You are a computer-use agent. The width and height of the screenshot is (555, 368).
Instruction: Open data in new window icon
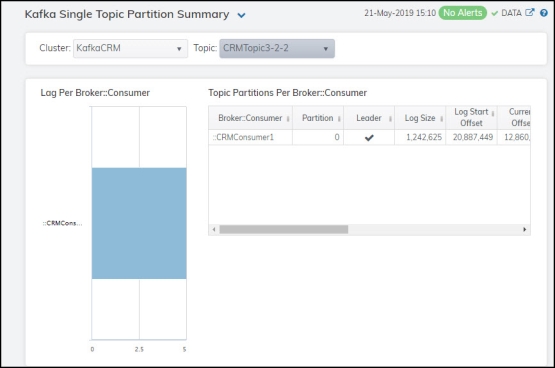coord(530,12)
